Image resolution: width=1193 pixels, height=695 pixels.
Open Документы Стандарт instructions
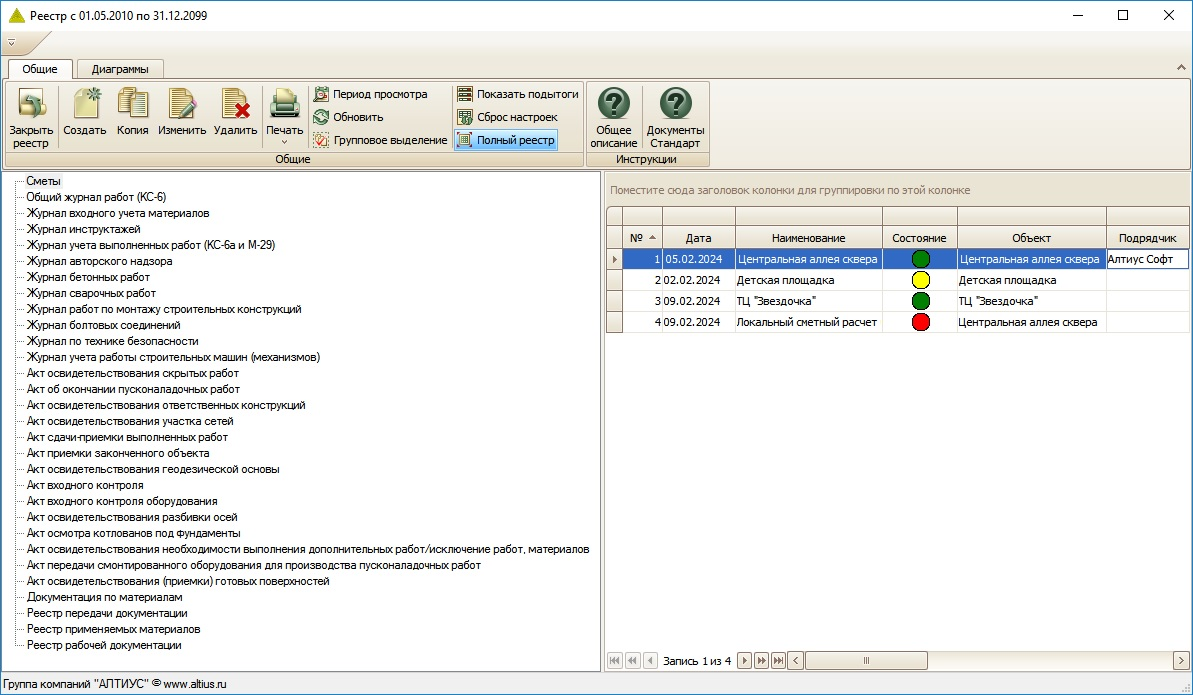pyautogui.click(x=675, y=104)
